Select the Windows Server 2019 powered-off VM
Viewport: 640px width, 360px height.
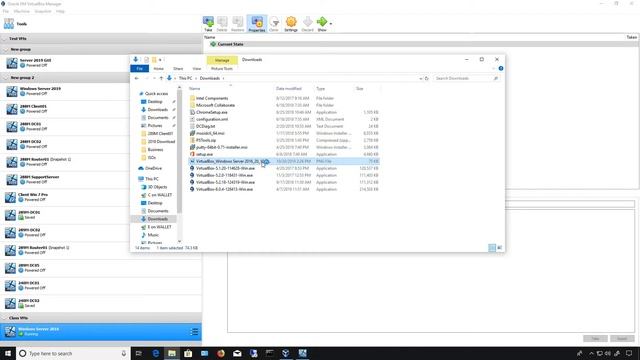[x=65, y=91]
